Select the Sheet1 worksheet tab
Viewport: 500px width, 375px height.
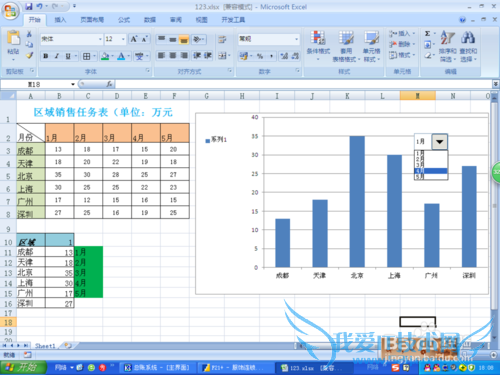pyautogui.click(x=45, y=346)
